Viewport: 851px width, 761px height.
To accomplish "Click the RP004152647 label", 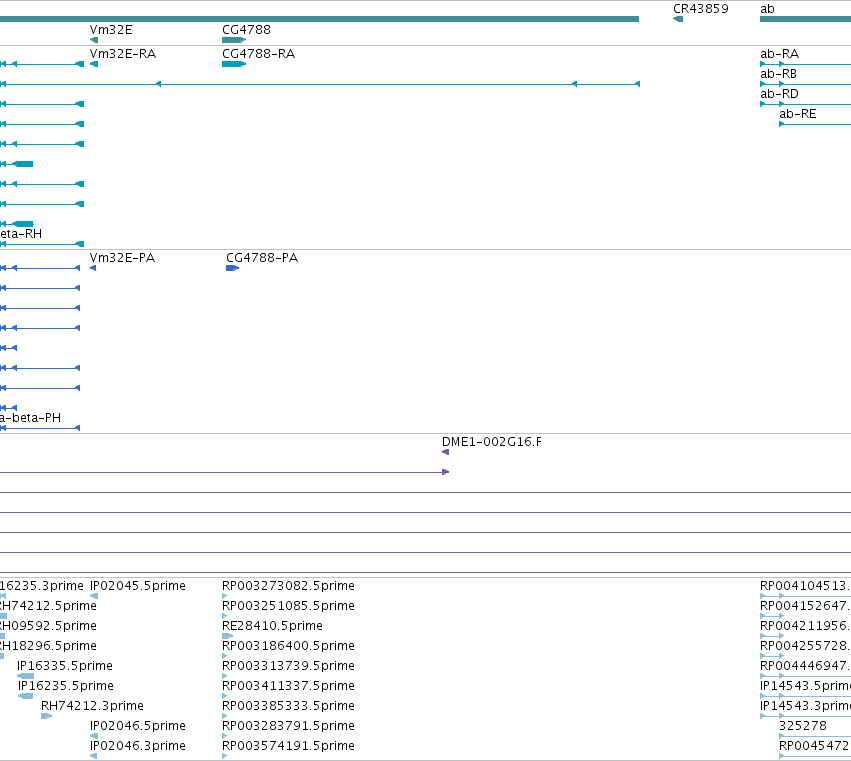I will (x=805, y=606).
